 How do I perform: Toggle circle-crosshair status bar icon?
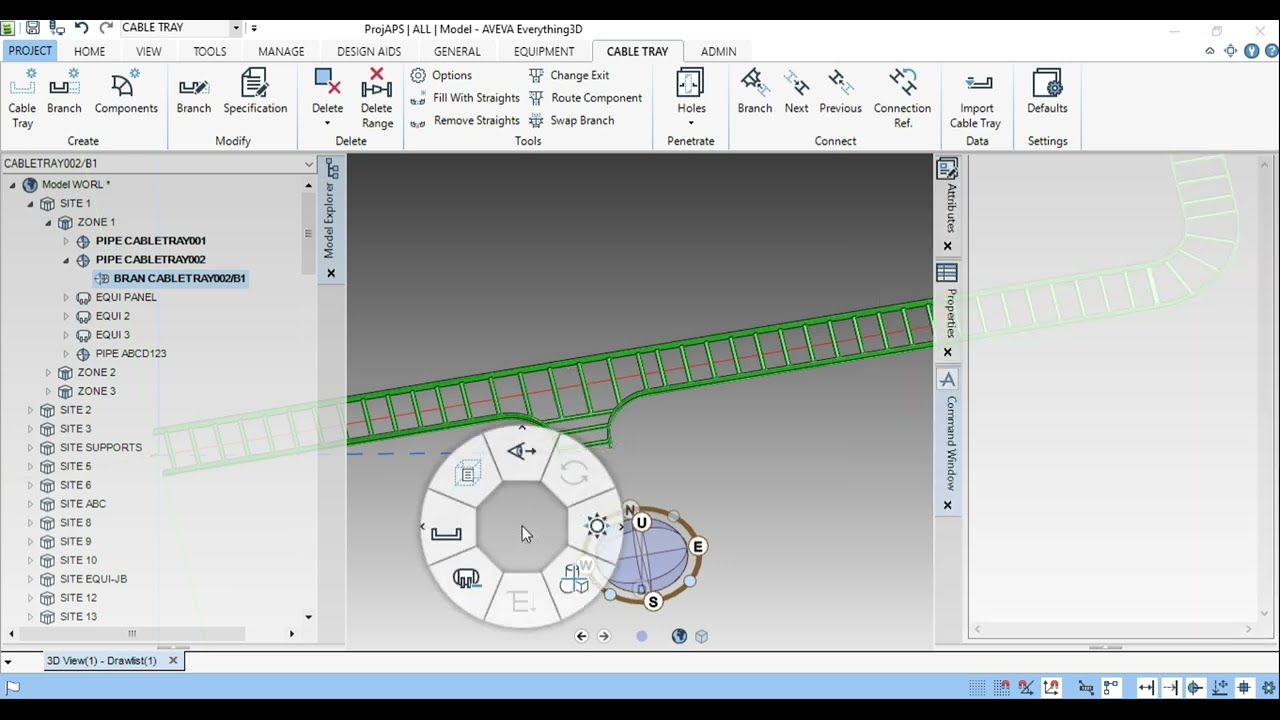pos(1195,687)
